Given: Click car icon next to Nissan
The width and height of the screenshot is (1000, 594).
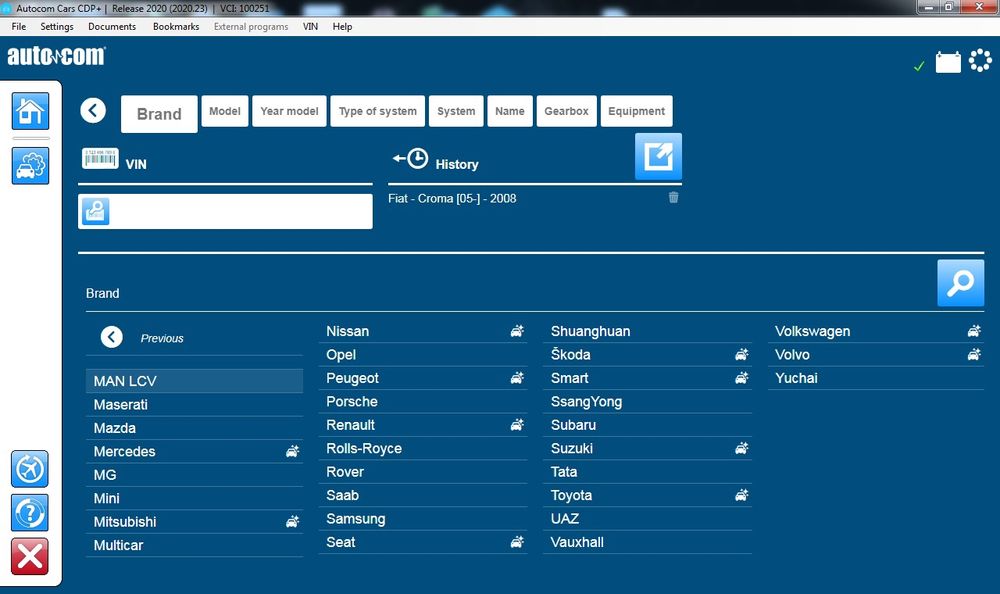Looking at the screenshot, I should 517,330.
